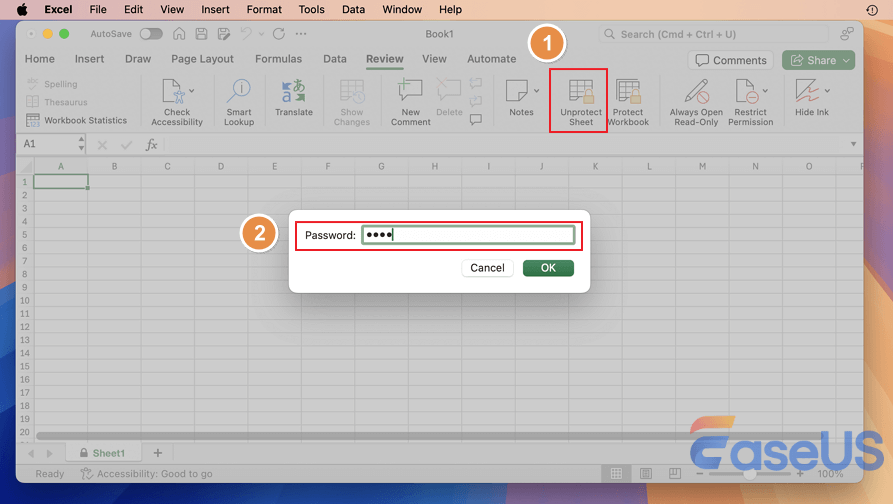The image size is (893, 504).
Task: Click Accessibility: Good to go status
Action: point(146,474)
